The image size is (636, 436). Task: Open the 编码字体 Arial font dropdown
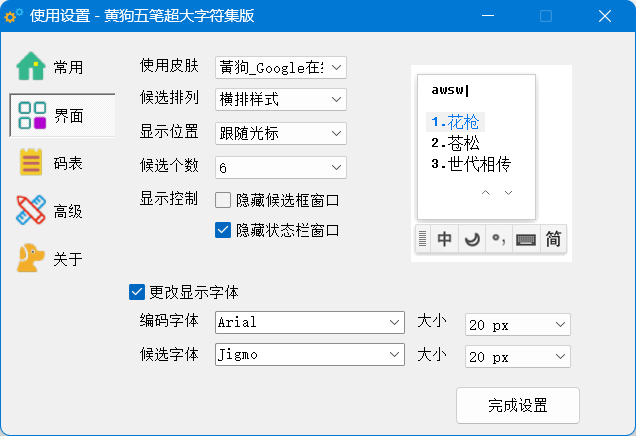308,323
